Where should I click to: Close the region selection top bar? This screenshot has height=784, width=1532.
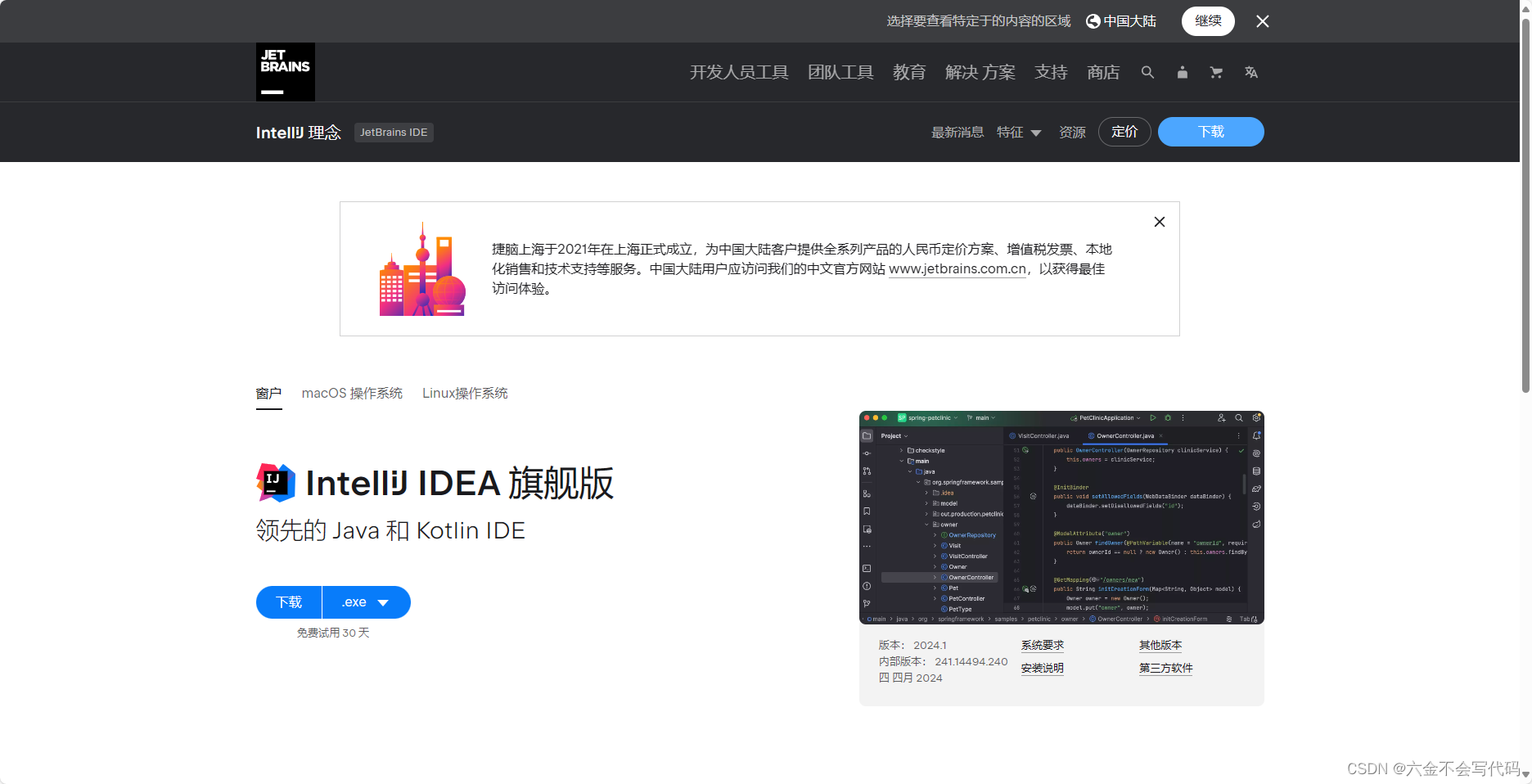1263,21
